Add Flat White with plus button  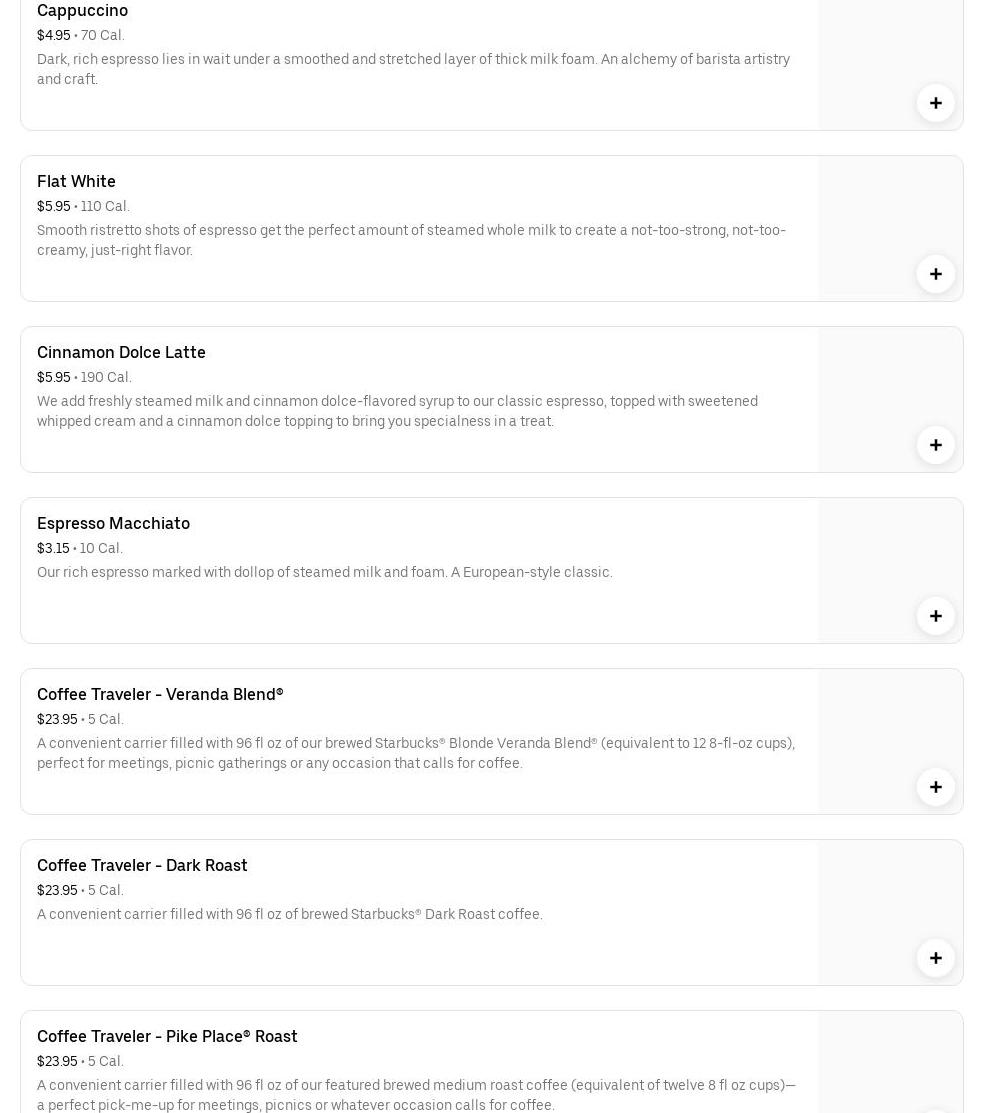click(x=935, y=274)
